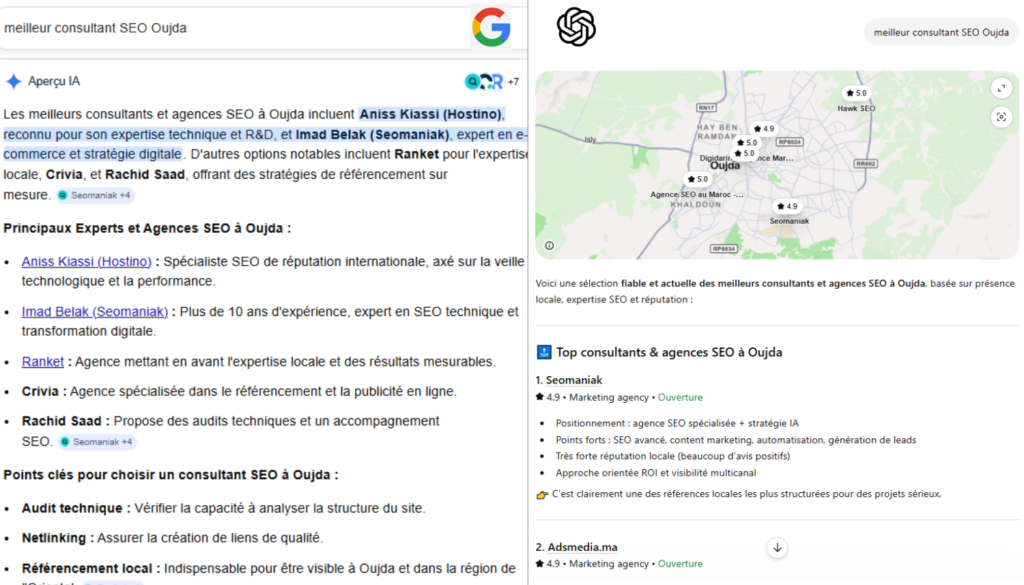Click the map recenter location icon
The height and width of the screenshot is (585, 1024).
[x=1001, y=117]
